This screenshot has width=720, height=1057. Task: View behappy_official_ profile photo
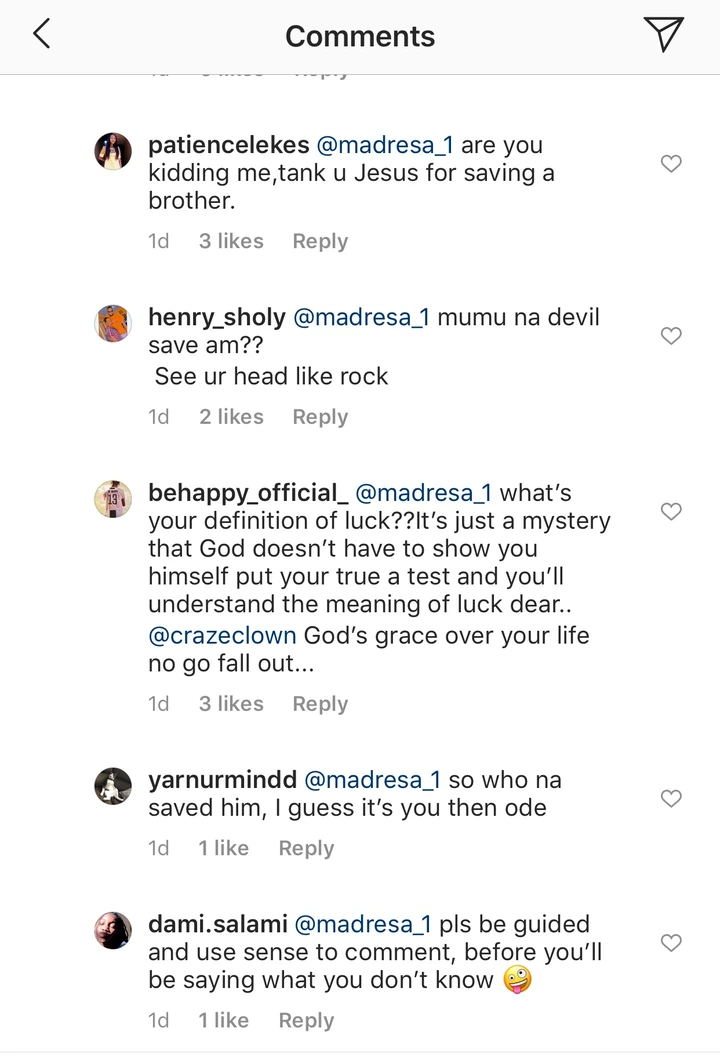[x=113, y=499]
